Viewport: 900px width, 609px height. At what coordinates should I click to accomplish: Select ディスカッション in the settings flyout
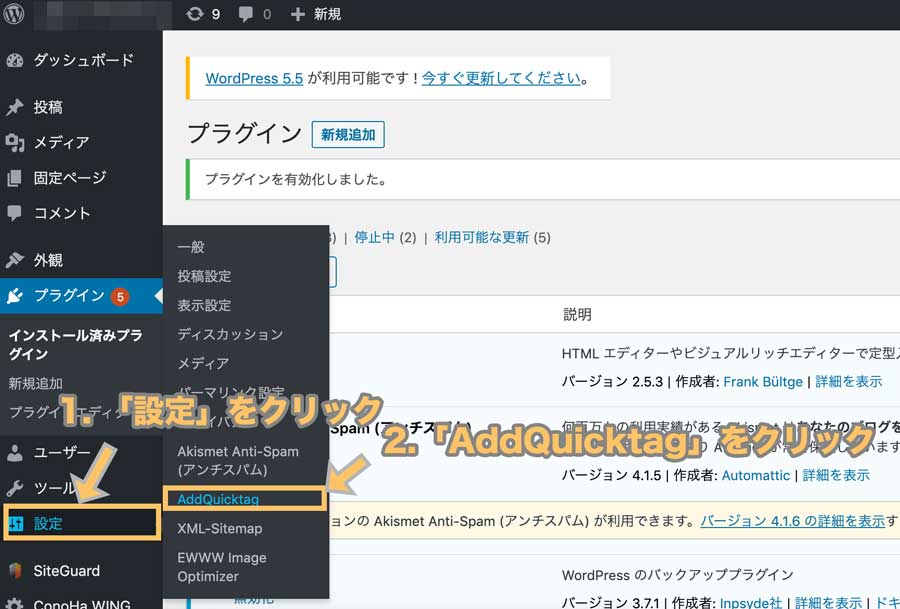click(230, 334)
